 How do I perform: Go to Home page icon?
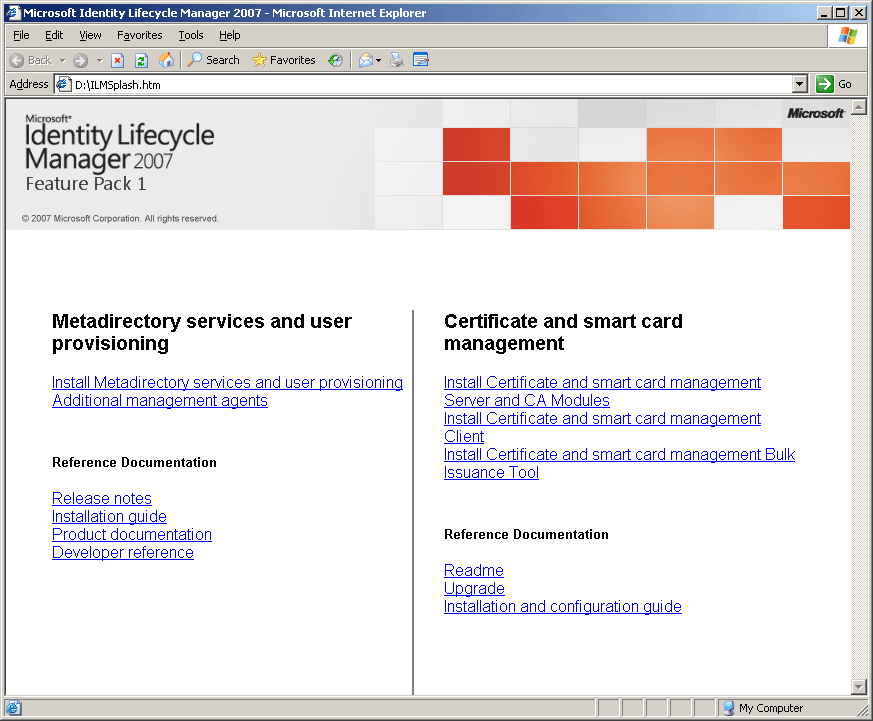tap(166, 60)
